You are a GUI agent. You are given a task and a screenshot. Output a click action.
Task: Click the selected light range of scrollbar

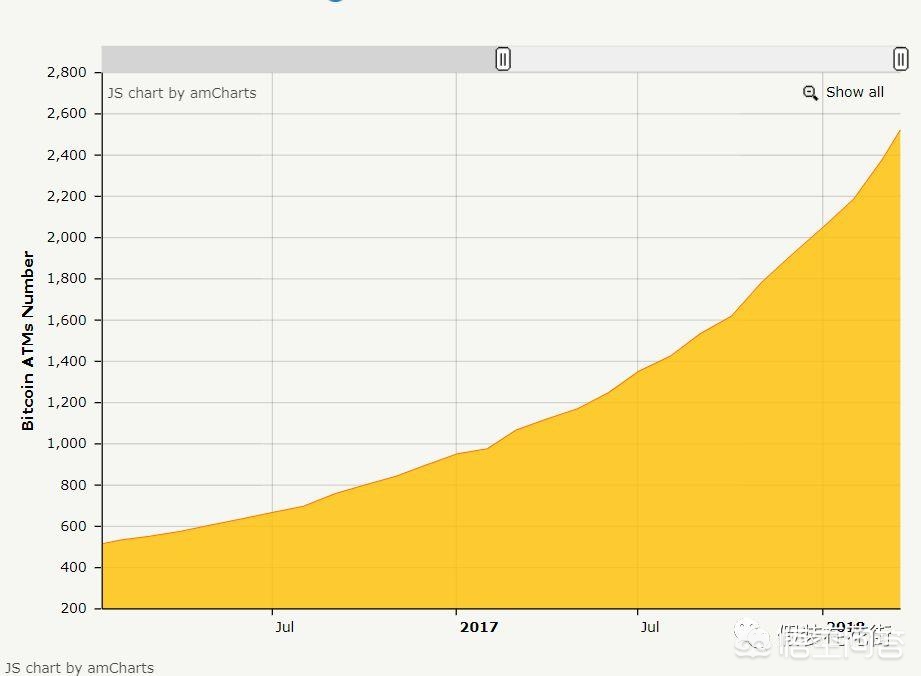click(x=702, y=59)
